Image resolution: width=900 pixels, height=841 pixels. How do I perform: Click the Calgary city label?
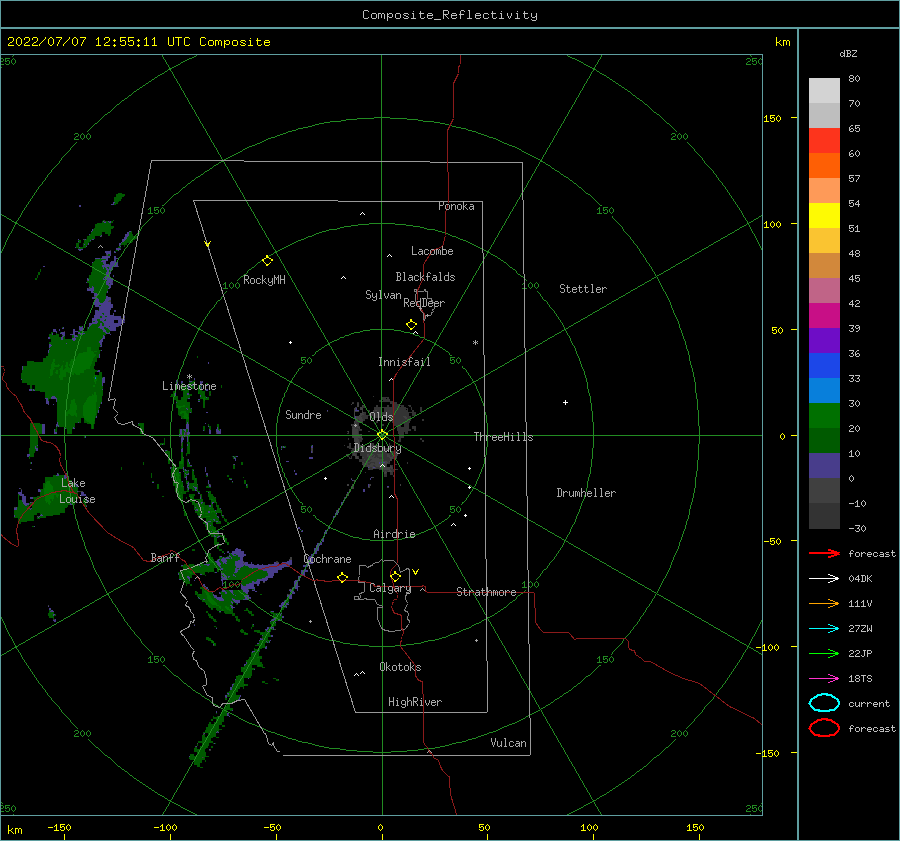click(x=390, y=588)
